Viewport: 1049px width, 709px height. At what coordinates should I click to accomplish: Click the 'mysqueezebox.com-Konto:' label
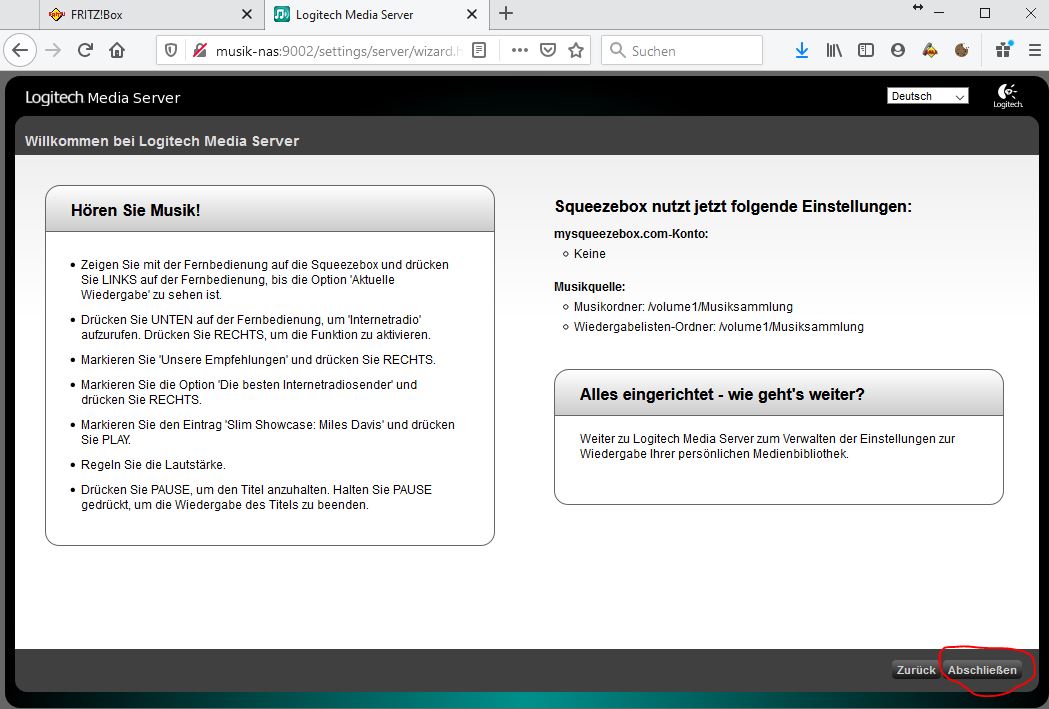click(631, 234)
